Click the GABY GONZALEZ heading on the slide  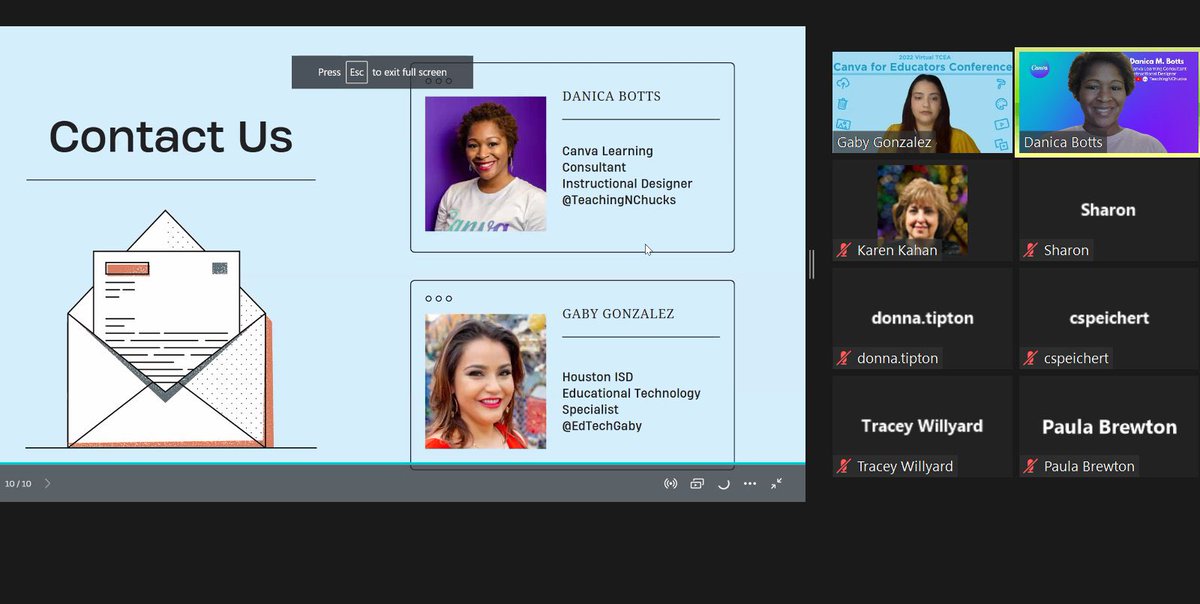click(618, 314)
